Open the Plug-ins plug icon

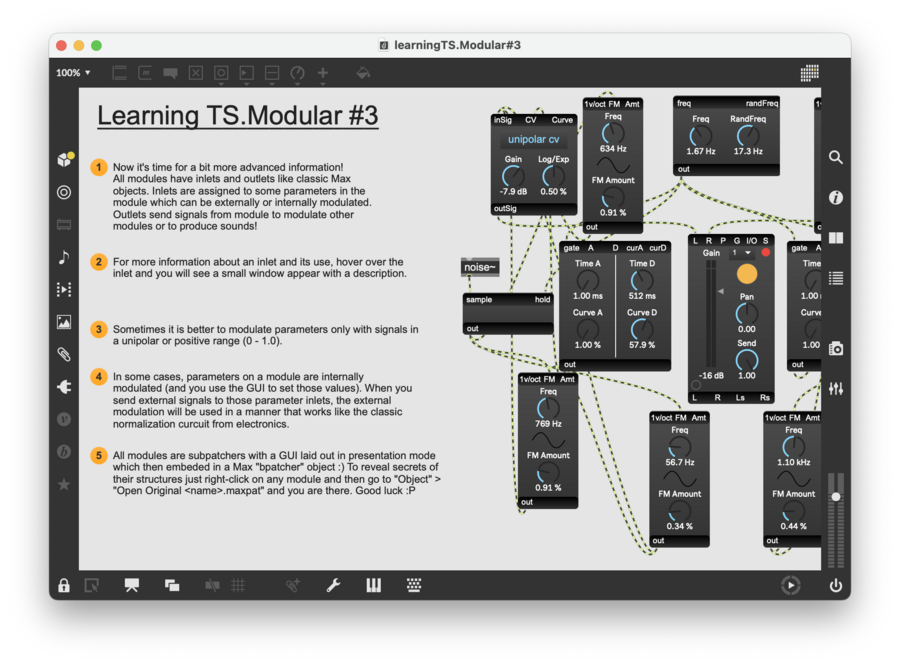(x=64, y=387)
